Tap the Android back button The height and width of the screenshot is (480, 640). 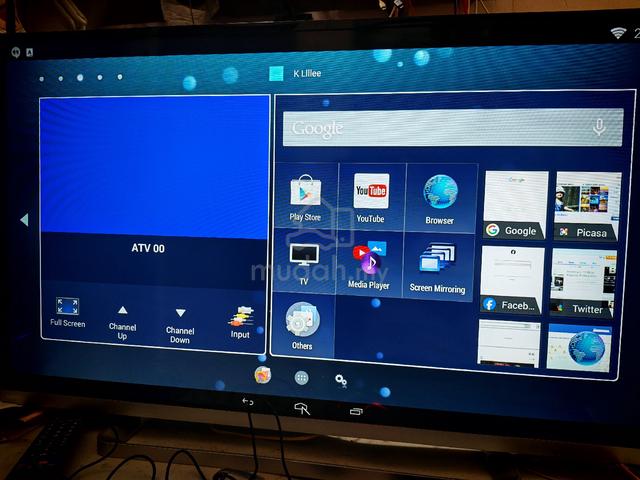247,402
